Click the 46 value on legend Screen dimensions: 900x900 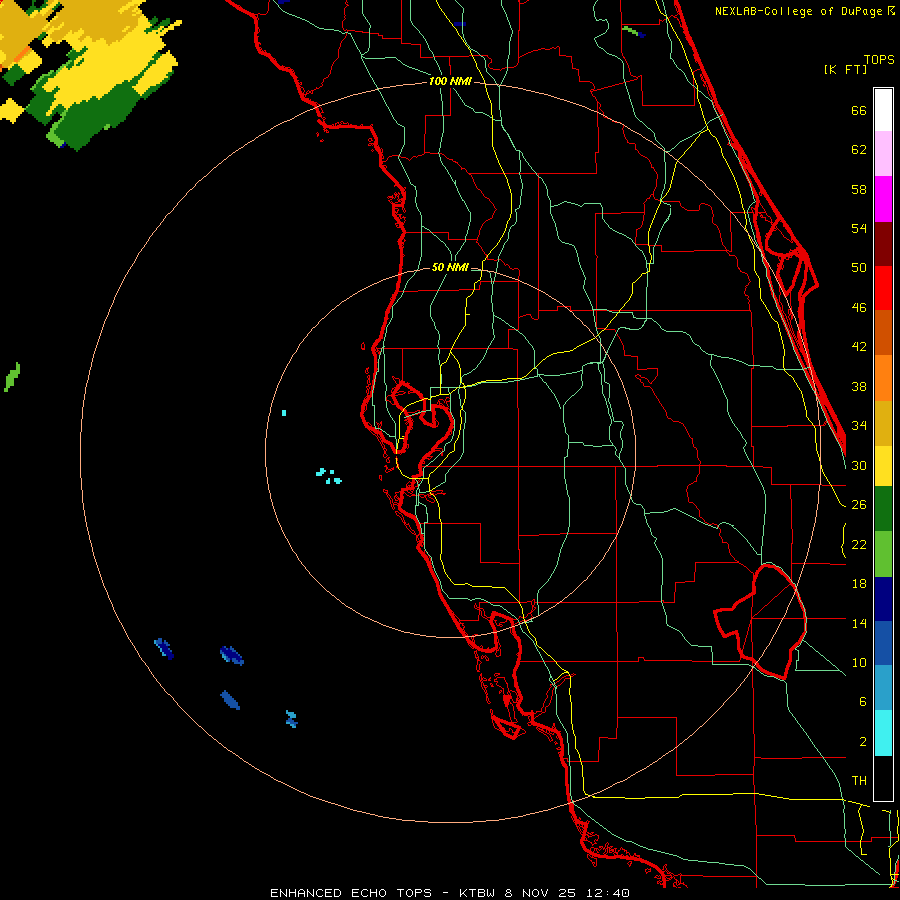point(859,308)
